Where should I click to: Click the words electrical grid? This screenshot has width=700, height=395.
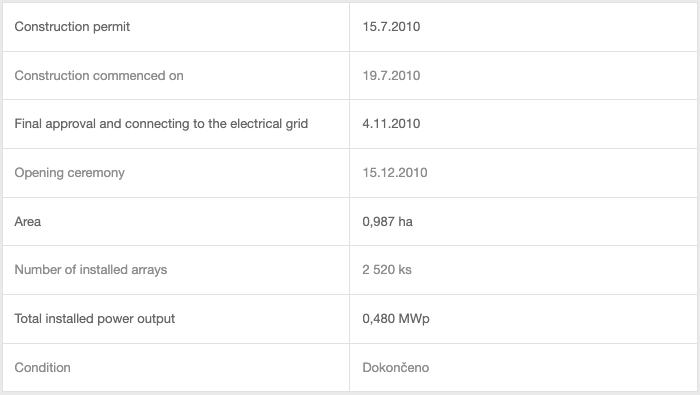269,124
